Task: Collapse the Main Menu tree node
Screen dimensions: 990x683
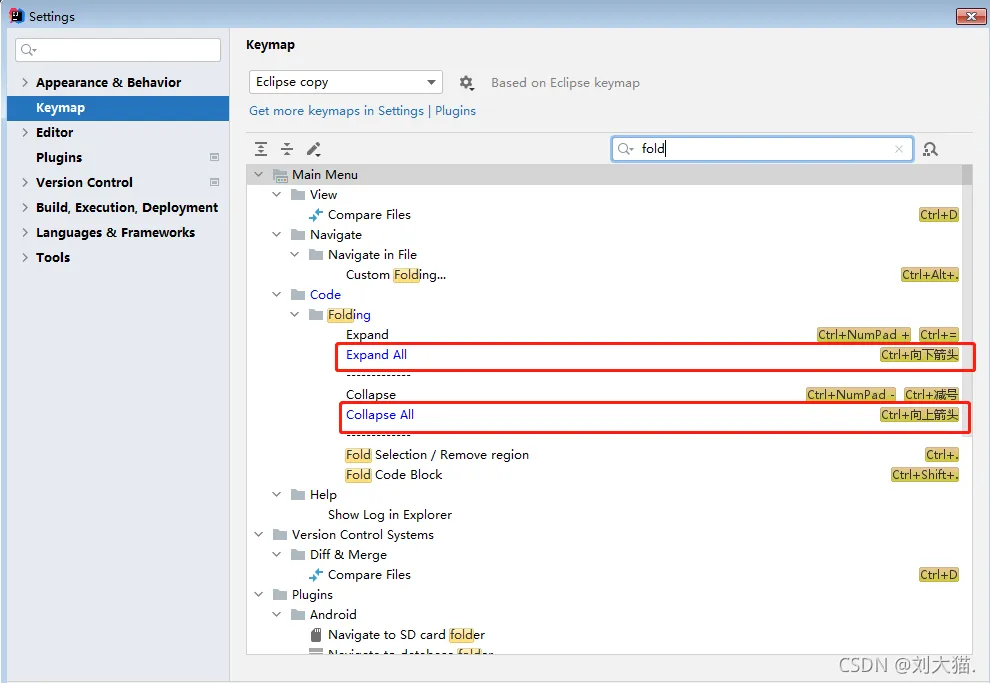Action: point(258,174)
